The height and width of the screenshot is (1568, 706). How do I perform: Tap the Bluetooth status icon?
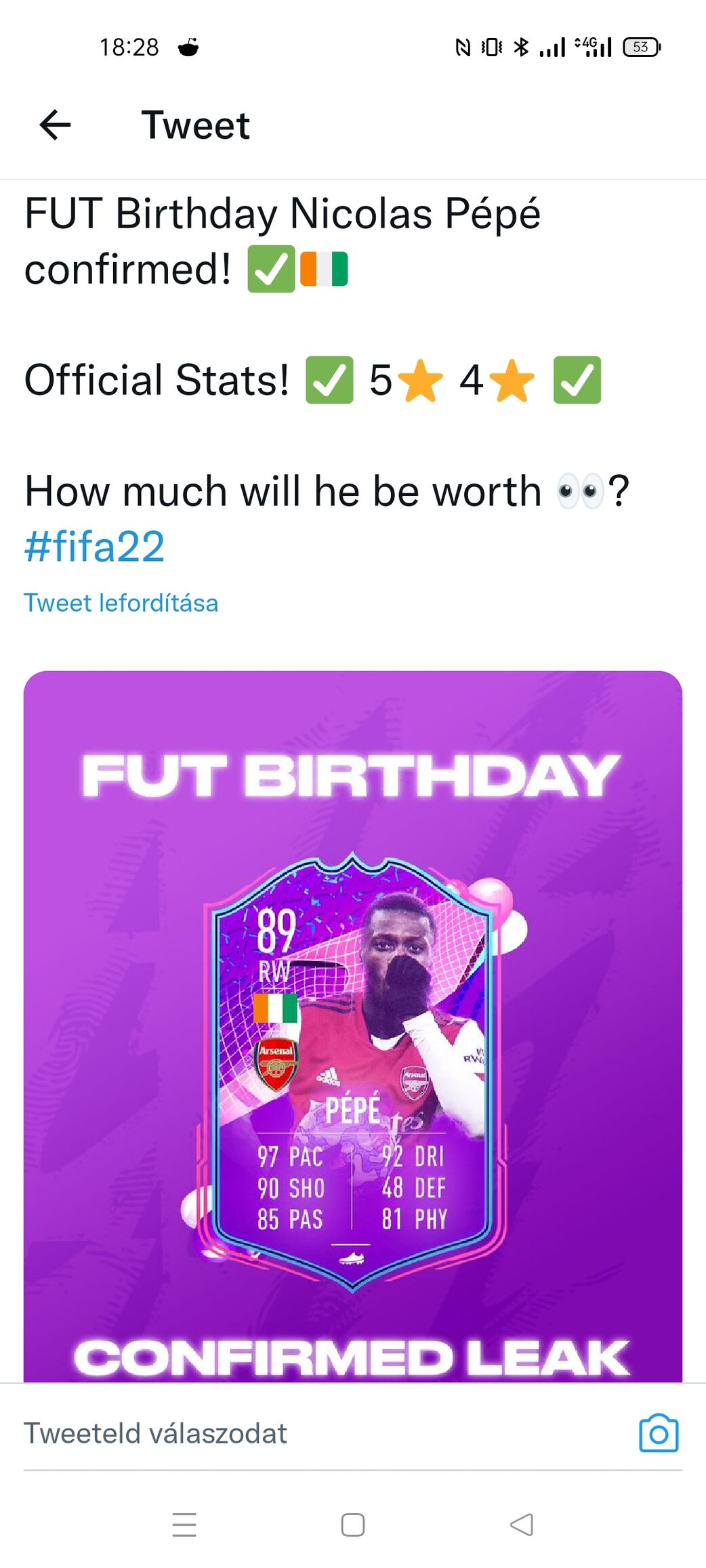point(521,47)
